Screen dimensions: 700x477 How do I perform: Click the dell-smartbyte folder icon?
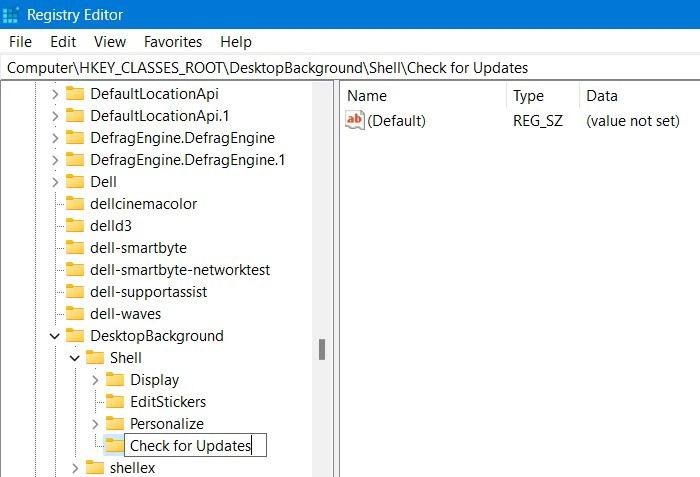[75, 247]
